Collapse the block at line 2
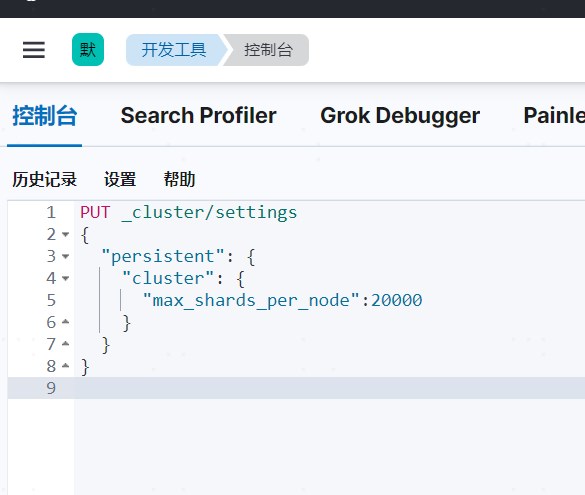The height and width of the screenshot is (495, 585). [x=66, y=235]
